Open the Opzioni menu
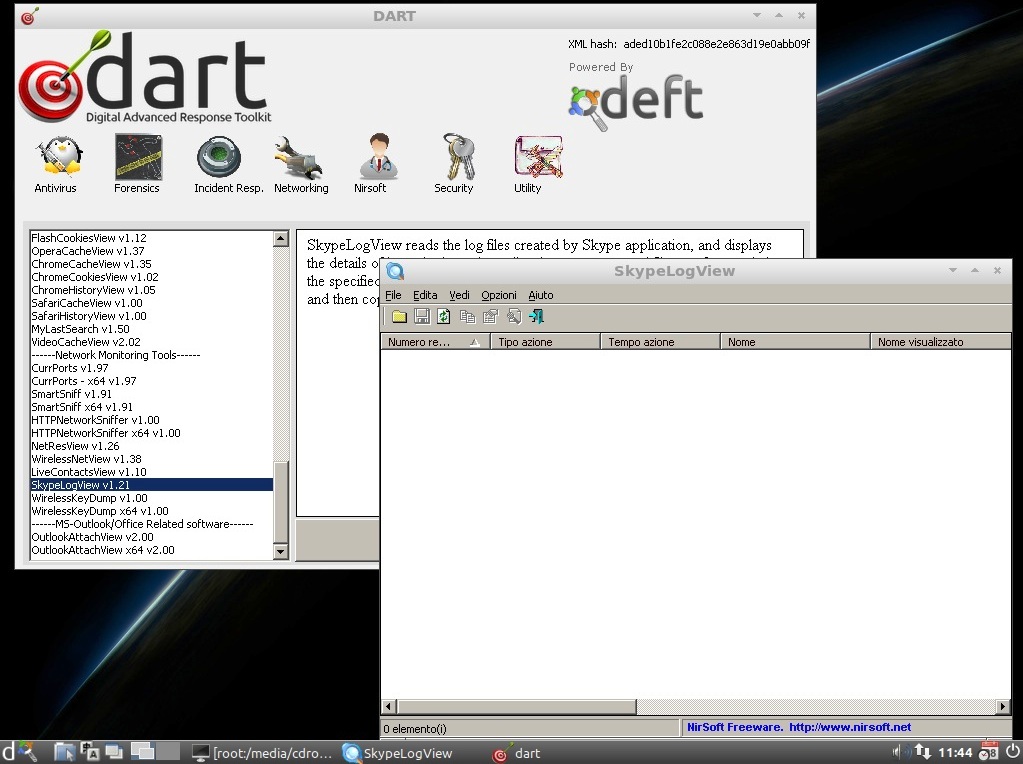The image size is (1023, 764). (x=498, y=295)
